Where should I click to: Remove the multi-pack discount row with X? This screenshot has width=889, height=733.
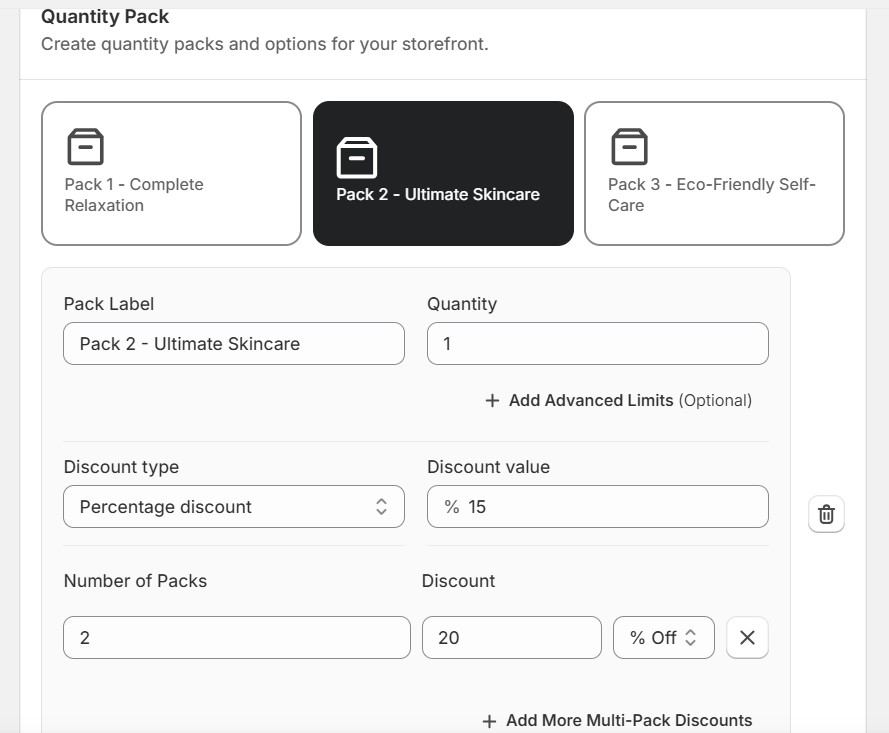click(x=747, y=638)
